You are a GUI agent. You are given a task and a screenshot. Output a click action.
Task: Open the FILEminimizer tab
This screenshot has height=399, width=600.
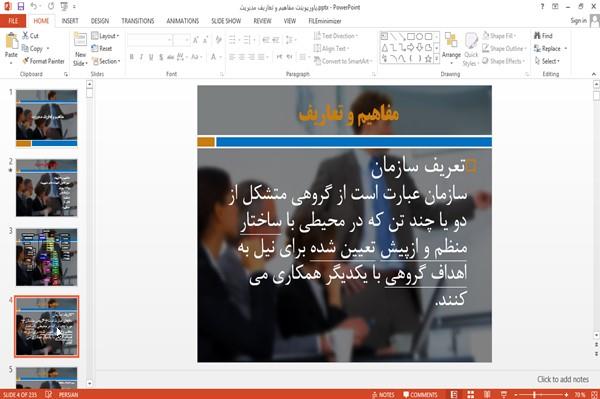(325, 21)
